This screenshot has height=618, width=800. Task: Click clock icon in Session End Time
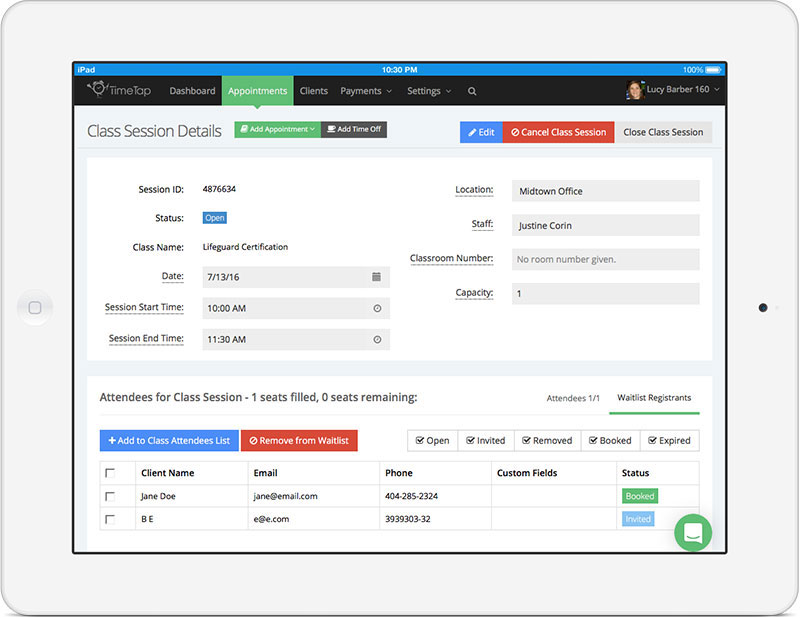click(x=377, y=339)
